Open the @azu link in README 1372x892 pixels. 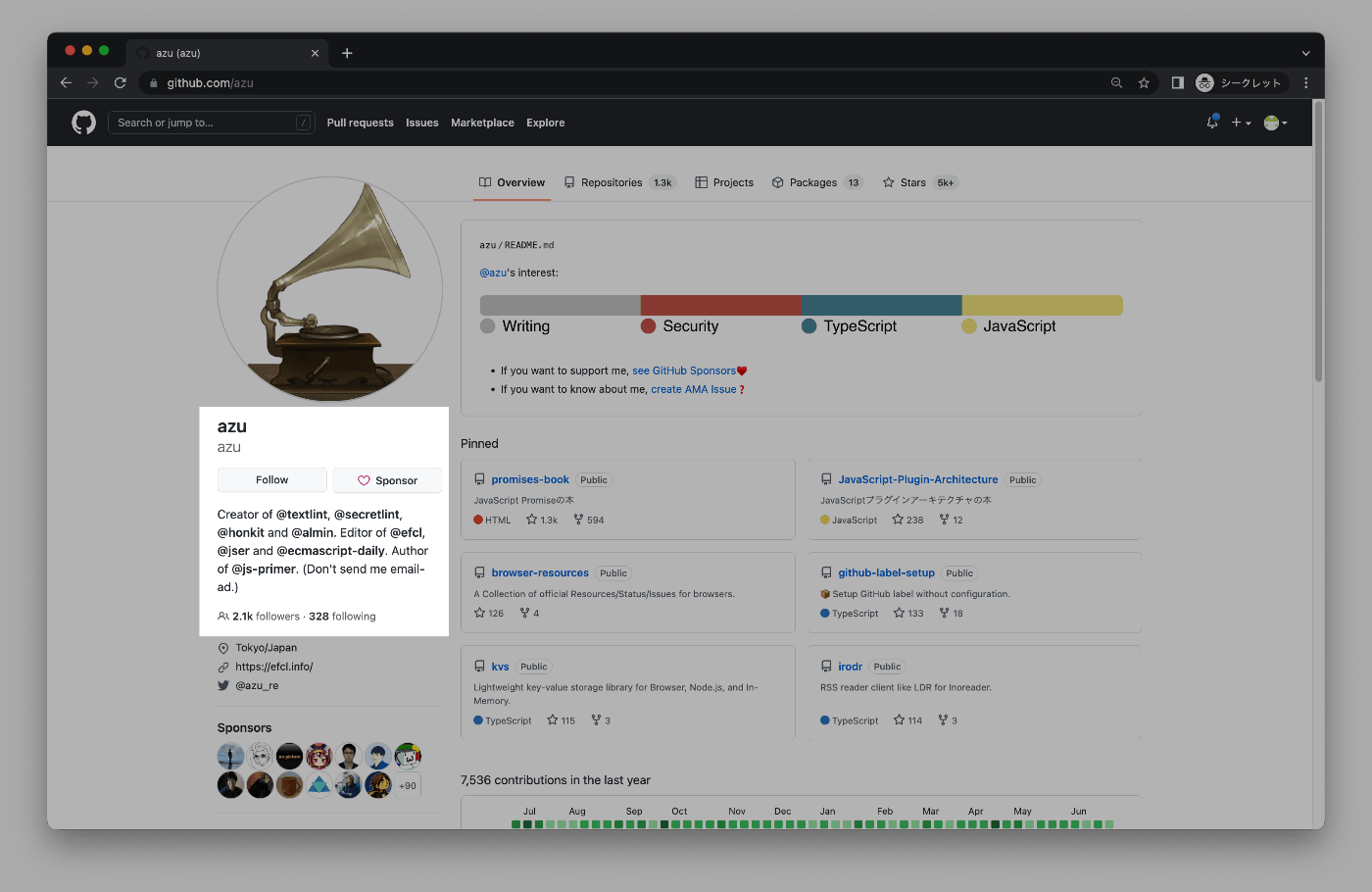tap(493, 273)
